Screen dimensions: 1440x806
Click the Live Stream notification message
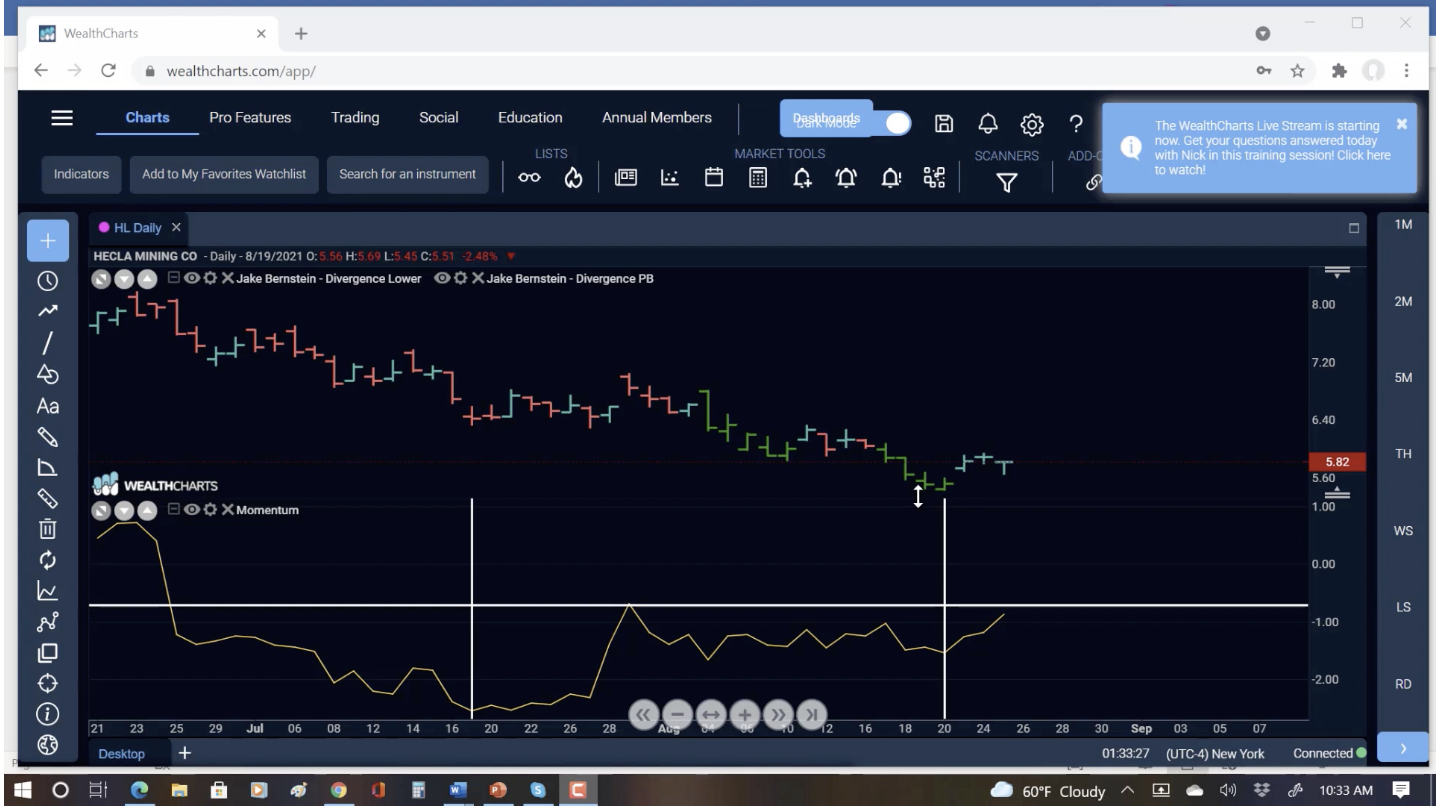coord(1272,148)
